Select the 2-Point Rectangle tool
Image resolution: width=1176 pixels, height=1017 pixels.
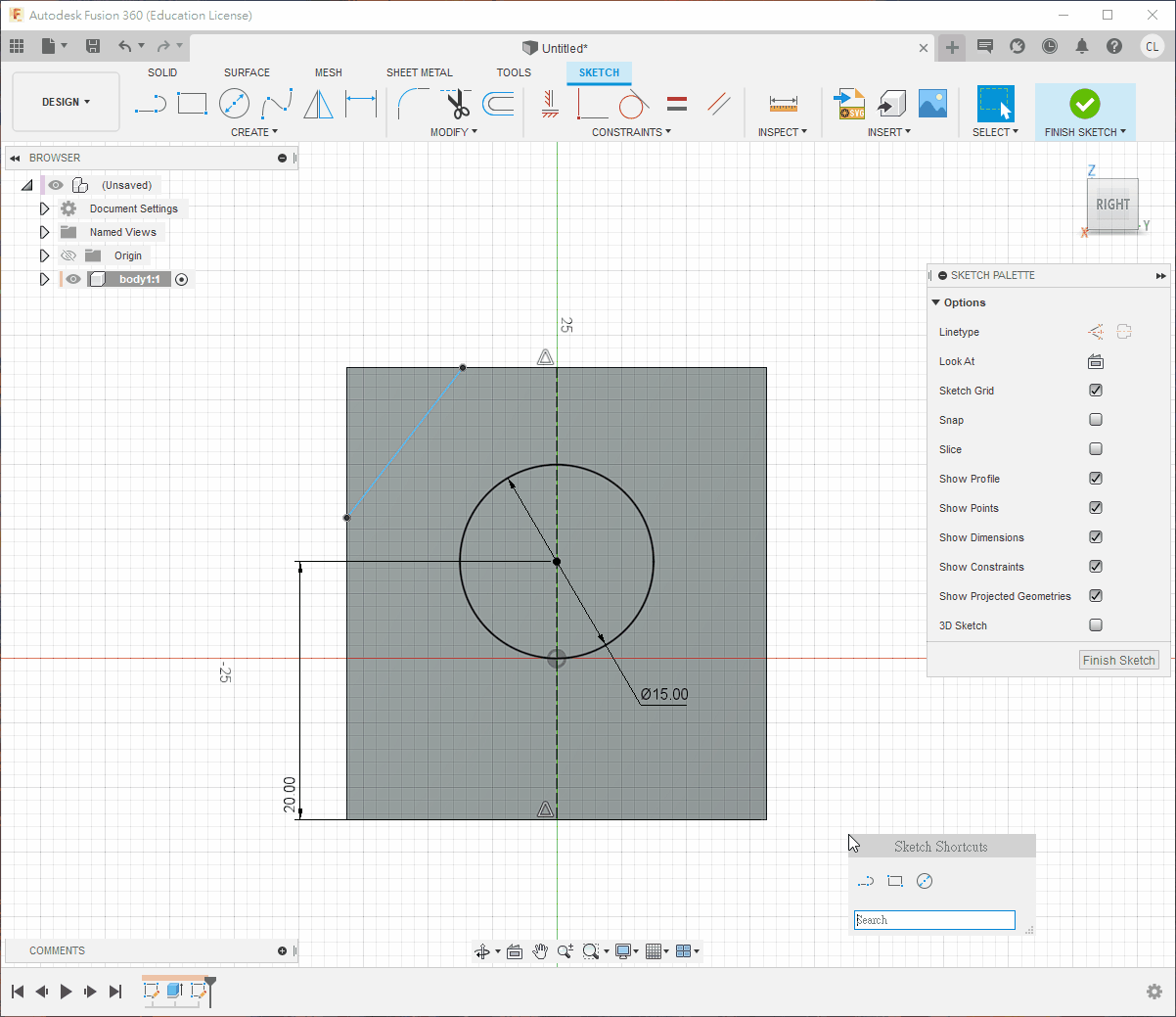(192, 104)
